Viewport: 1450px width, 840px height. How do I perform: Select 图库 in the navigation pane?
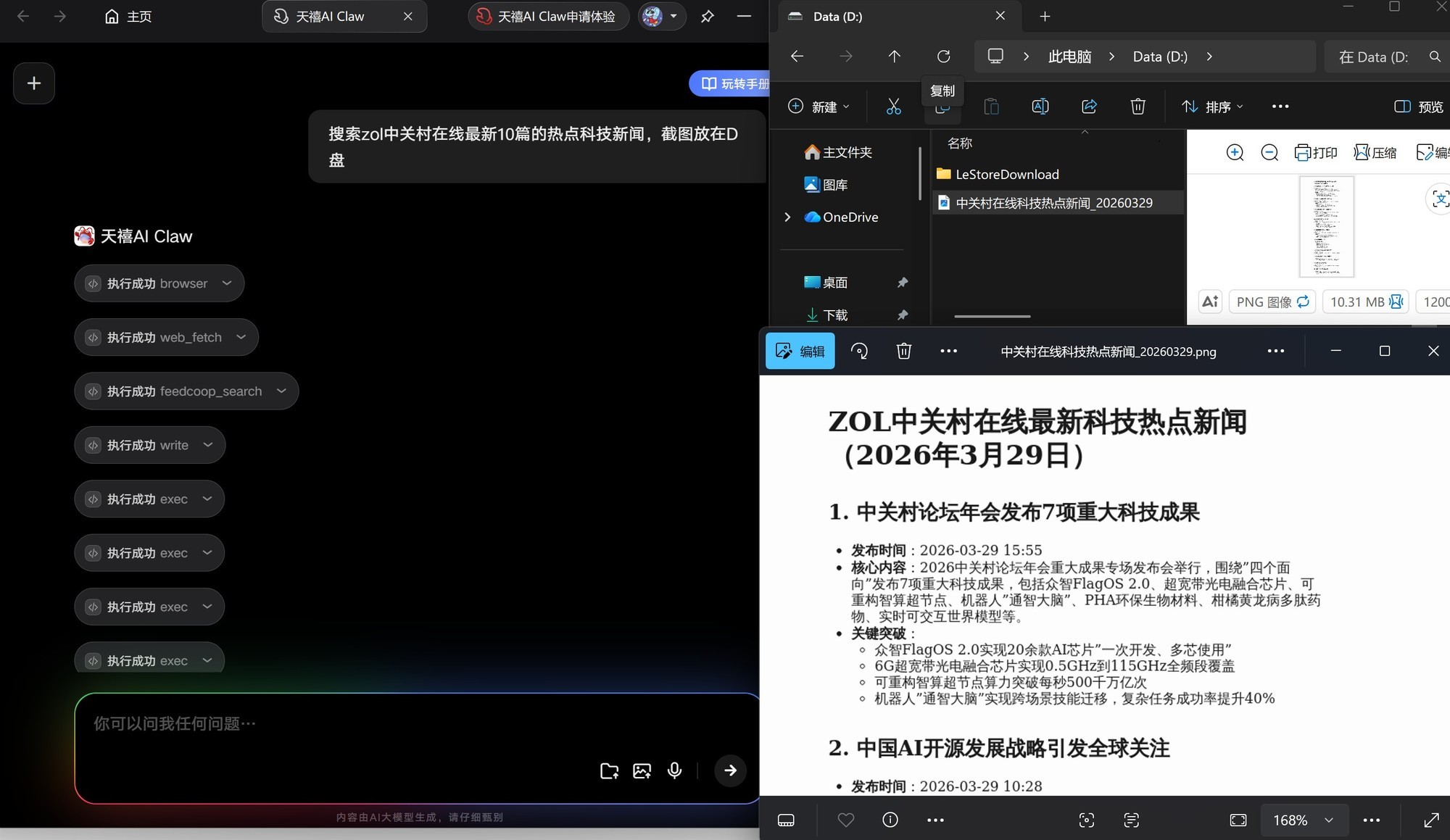point(826,185)
